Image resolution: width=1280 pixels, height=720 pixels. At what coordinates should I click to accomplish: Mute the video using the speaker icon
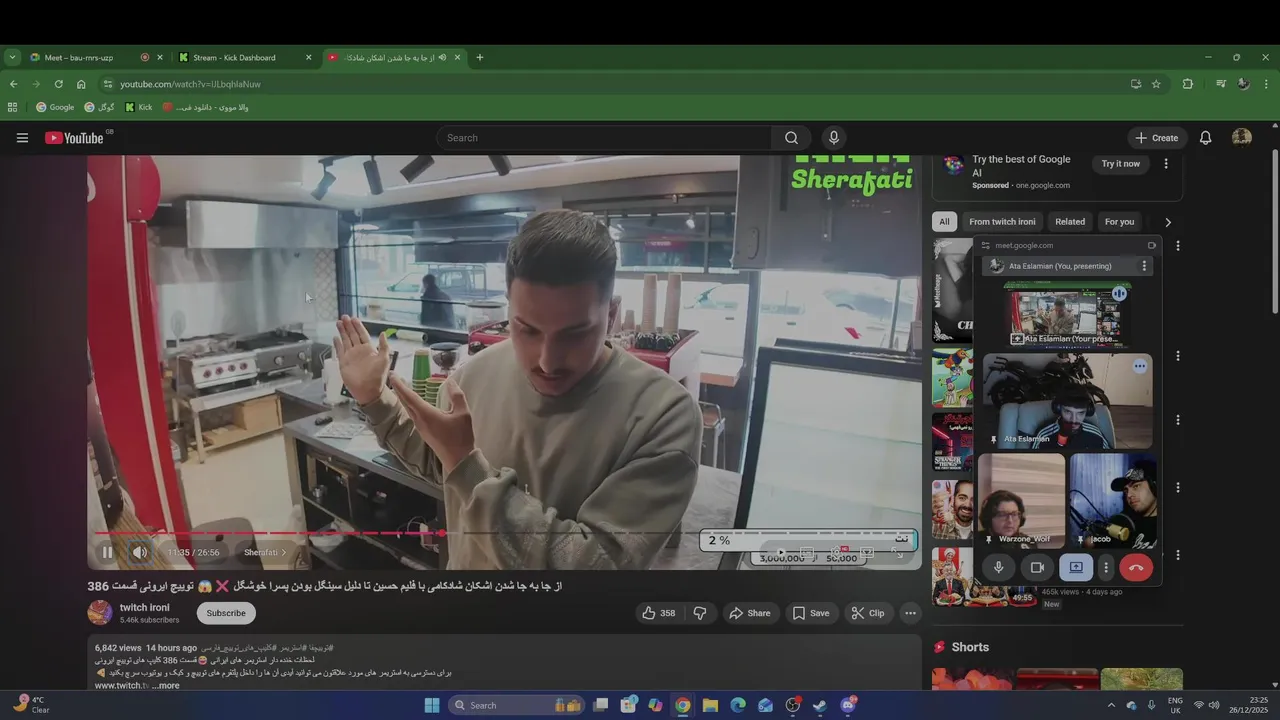pyautogui.click(x=140, y=552)
